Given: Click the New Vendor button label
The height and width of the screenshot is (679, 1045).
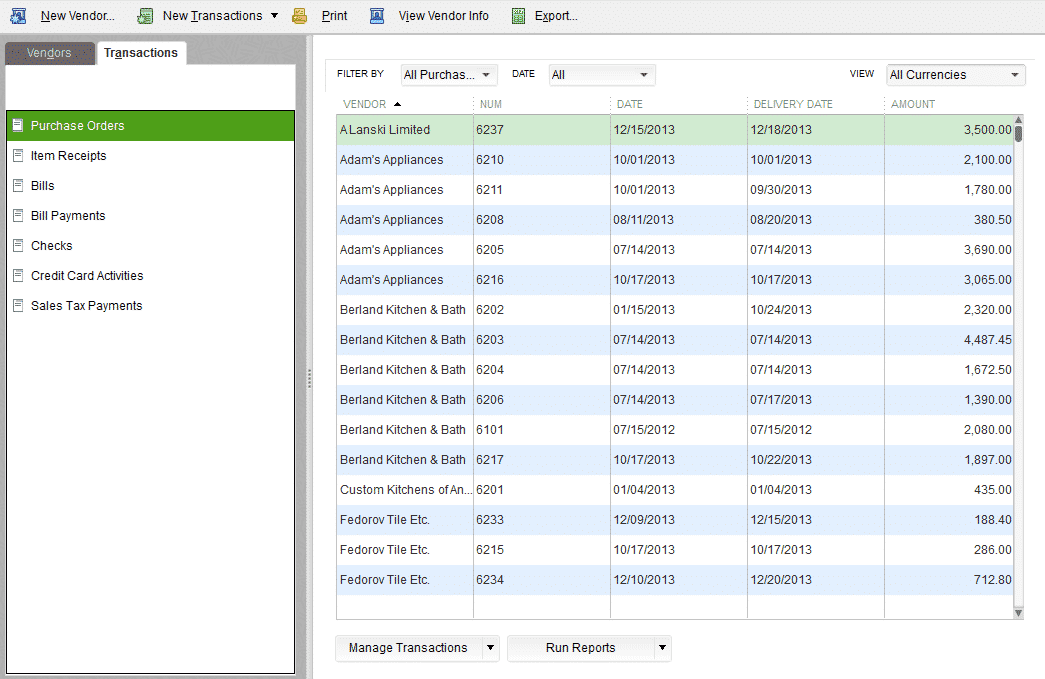Looking at the screenshot, I should click(x=77, y=16).
